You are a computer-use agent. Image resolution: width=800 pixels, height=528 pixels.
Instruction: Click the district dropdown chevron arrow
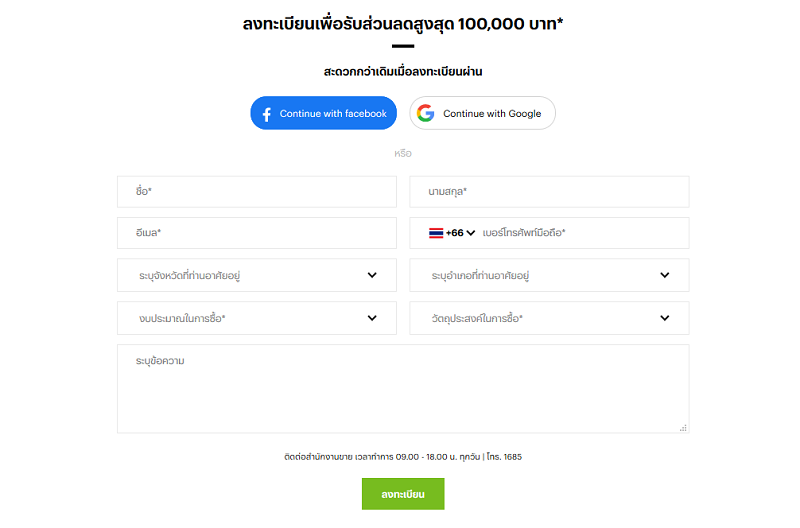click(664, 275)
